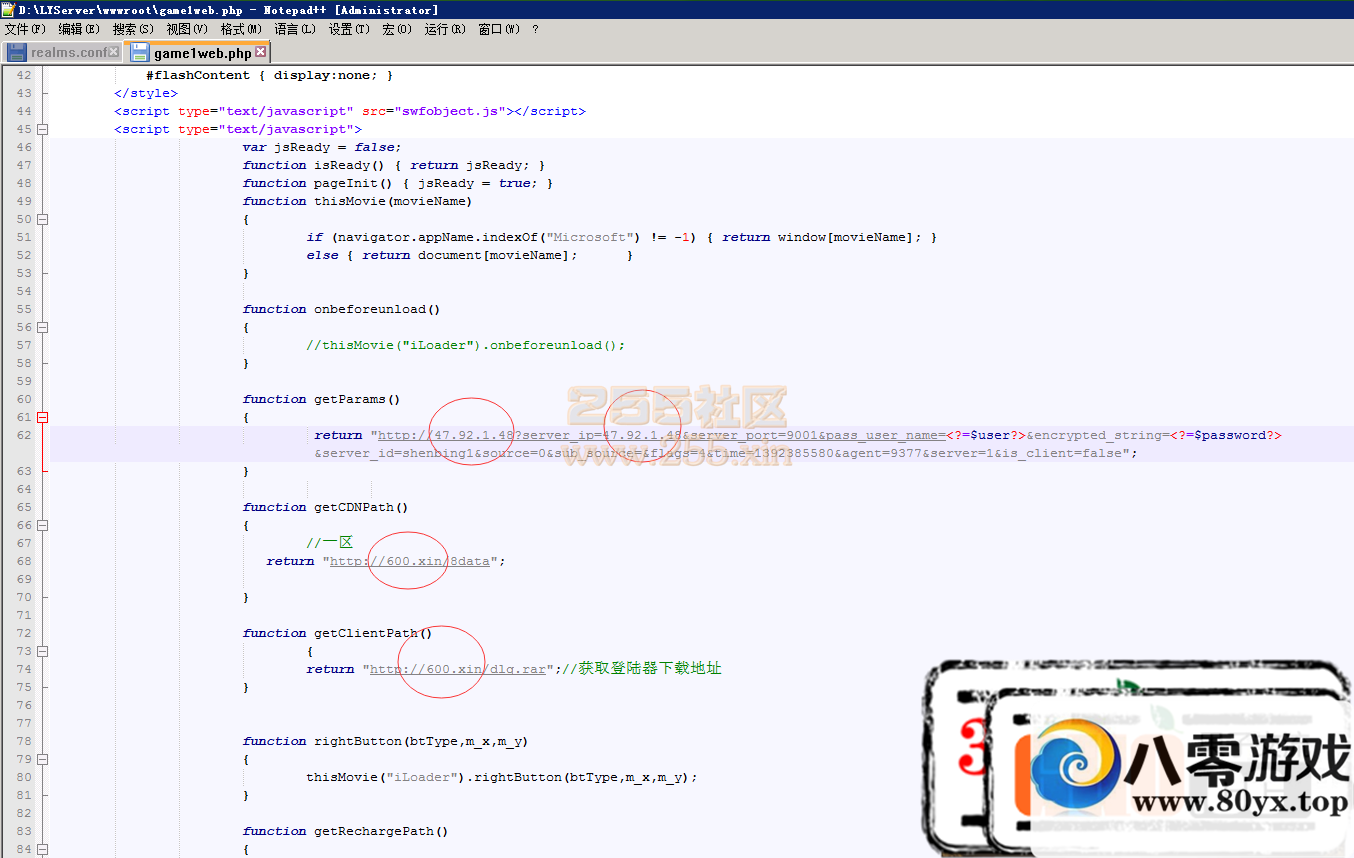
Task: Close the game1web.php tab
Action: click(x=261, y=52)
